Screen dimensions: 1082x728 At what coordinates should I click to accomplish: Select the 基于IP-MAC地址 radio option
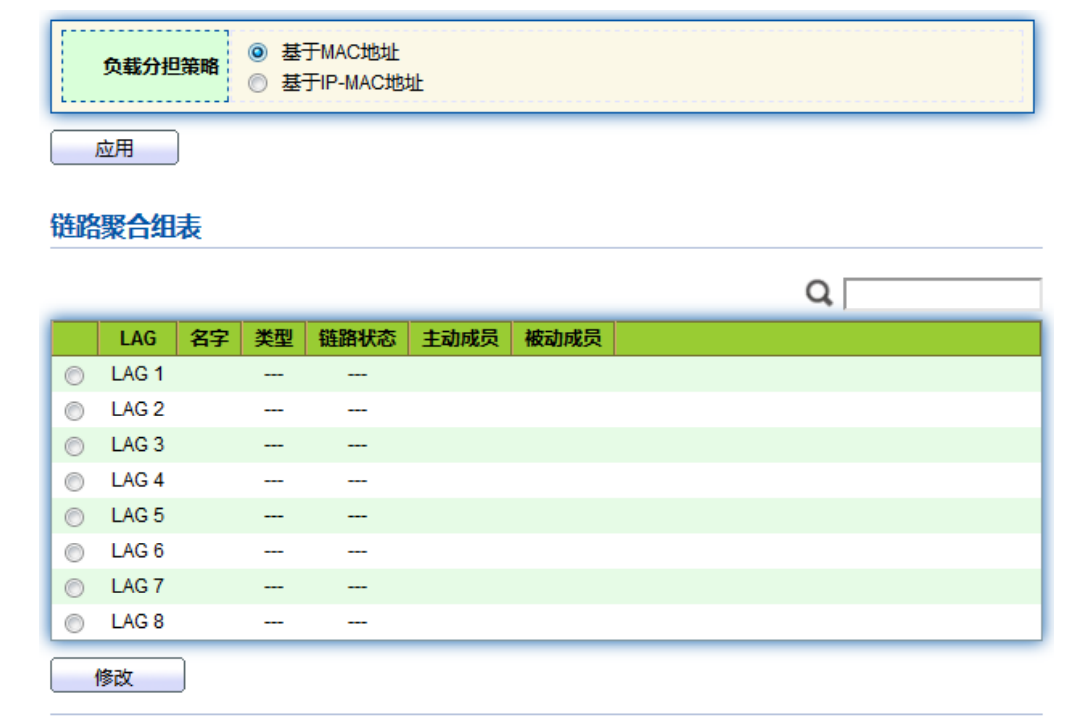pyautogui.click(x=258, y=84)
